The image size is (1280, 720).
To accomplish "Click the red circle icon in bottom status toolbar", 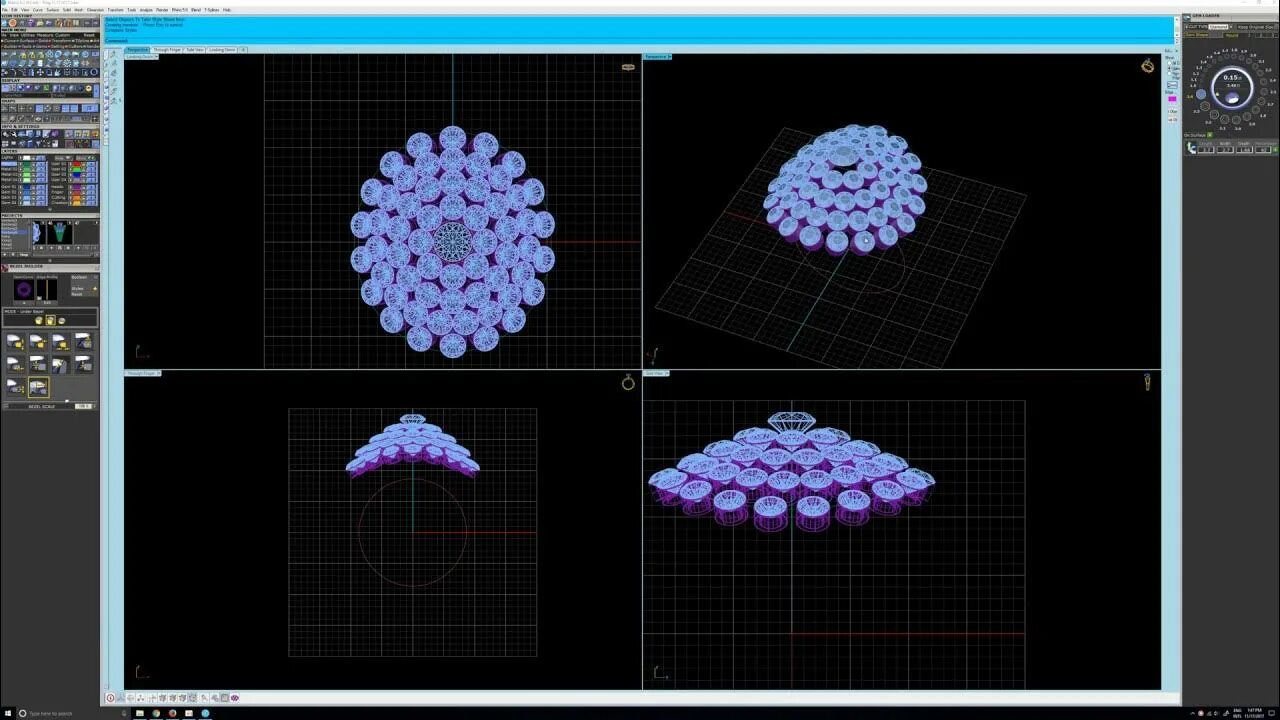I will (111, 698).
